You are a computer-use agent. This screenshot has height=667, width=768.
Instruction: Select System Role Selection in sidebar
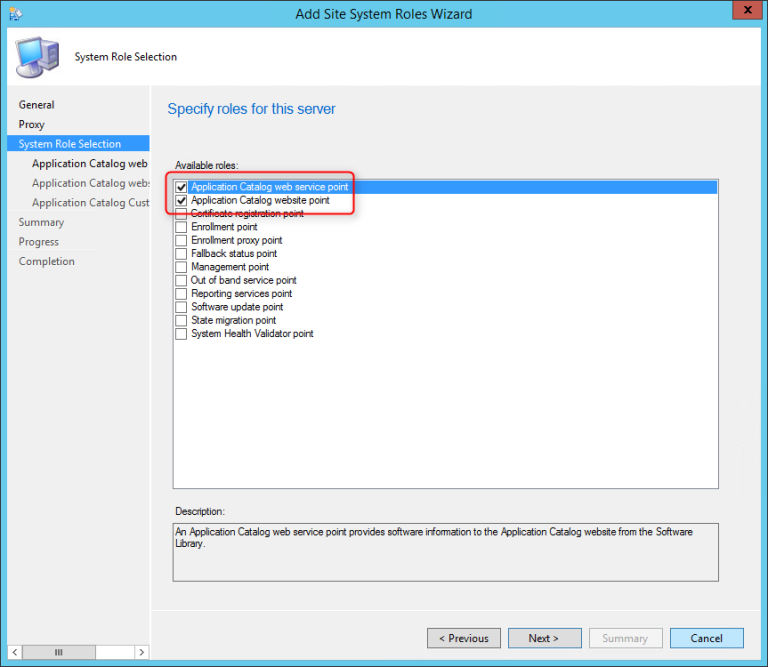coord(70,144)
